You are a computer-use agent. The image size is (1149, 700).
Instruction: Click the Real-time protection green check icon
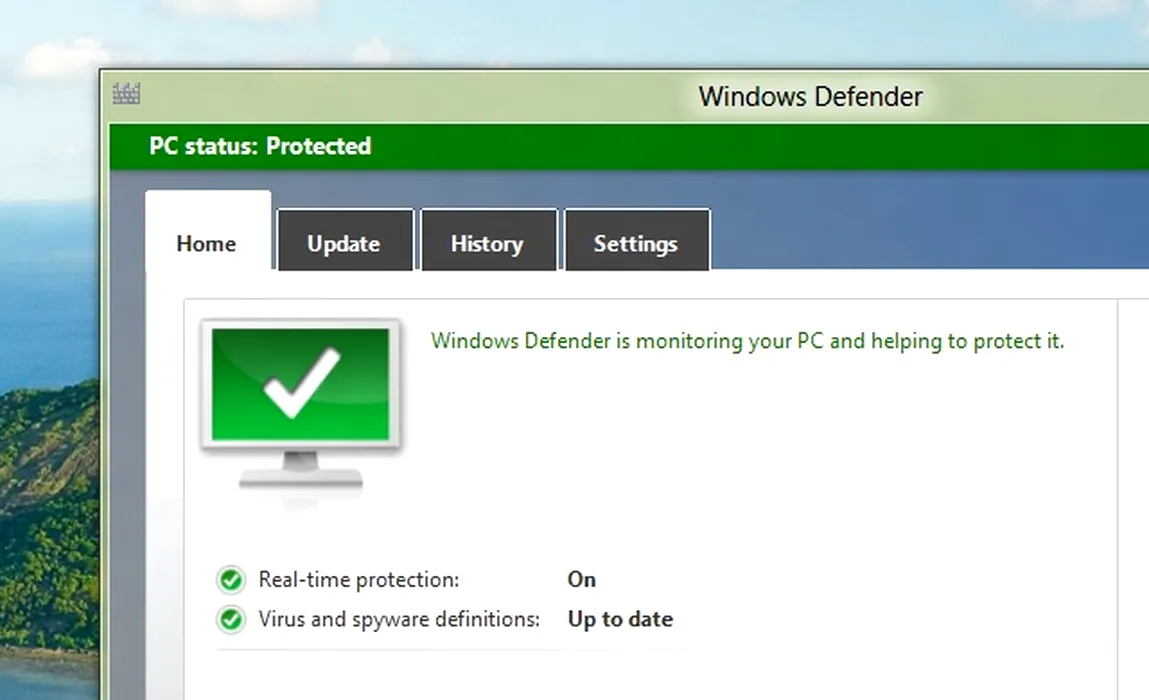(231, 580)
